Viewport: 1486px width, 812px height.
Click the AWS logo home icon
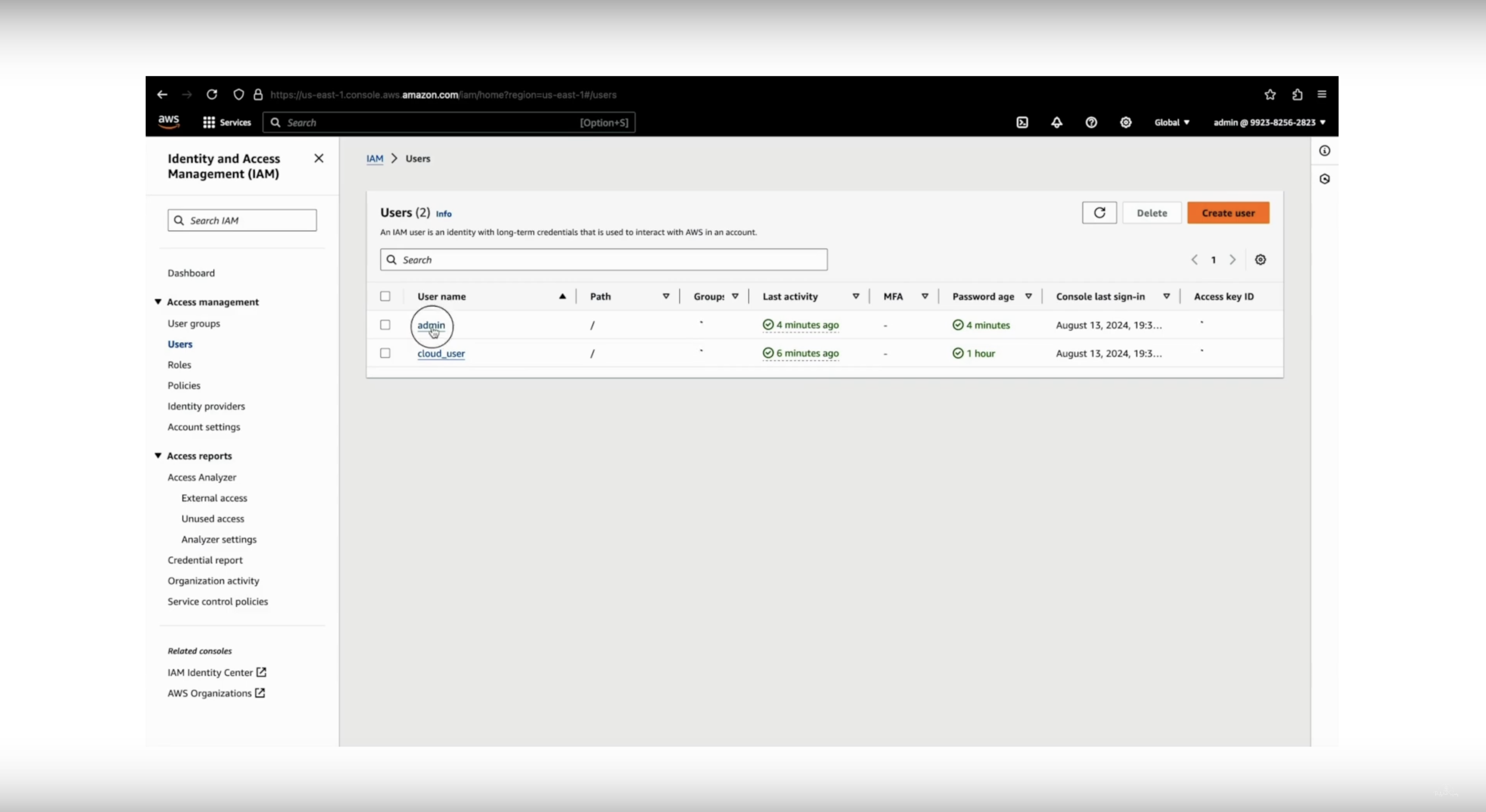pyautogui.click(x=169, y=122)
